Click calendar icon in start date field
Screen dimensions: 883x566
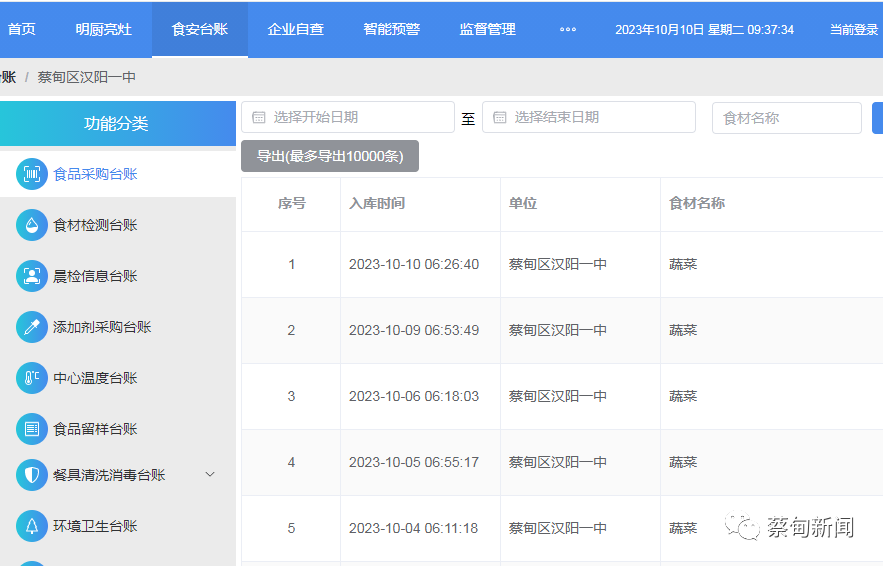pyautogui.click(x=258, y=117)
